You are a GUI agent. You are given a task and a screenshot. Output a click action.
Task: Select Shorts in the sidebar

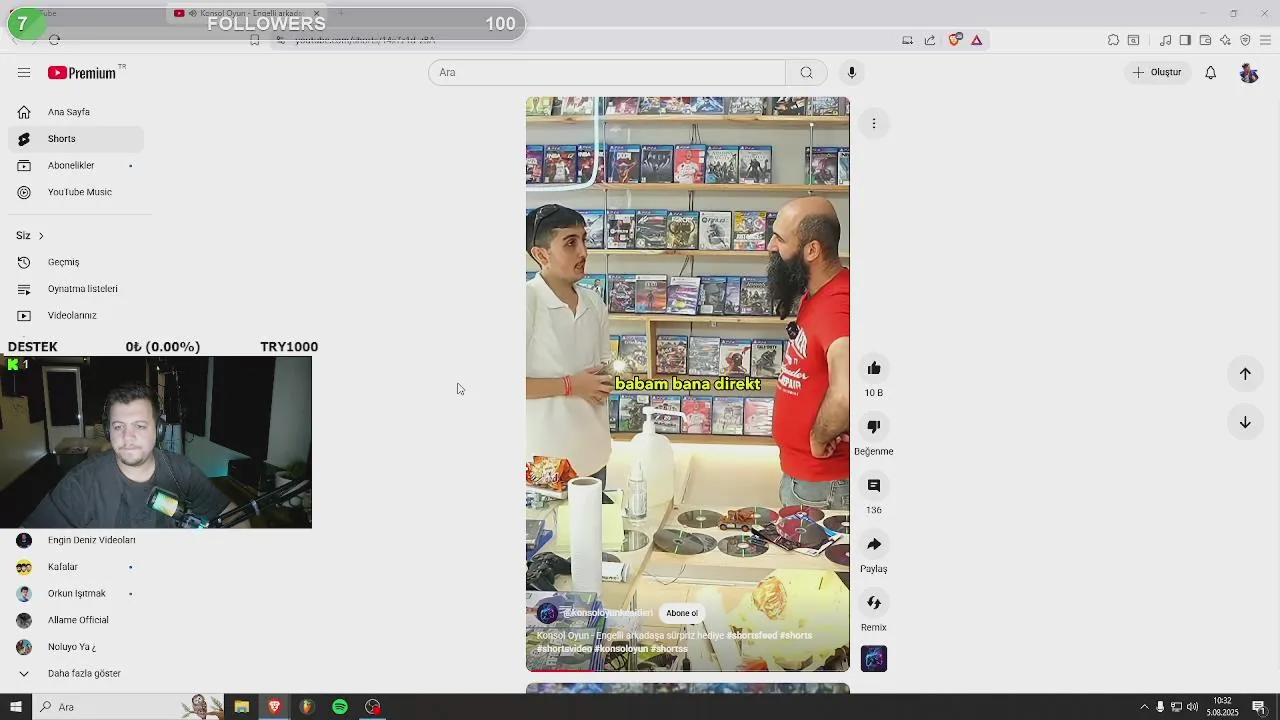point(76,139)
